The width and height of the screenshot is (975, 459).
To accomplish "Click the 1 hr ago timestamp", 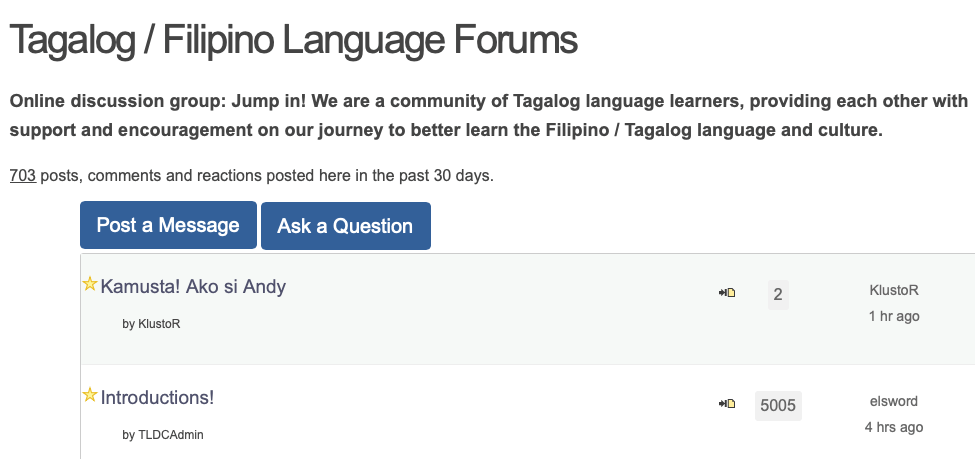I will click(x=894, y=316).
